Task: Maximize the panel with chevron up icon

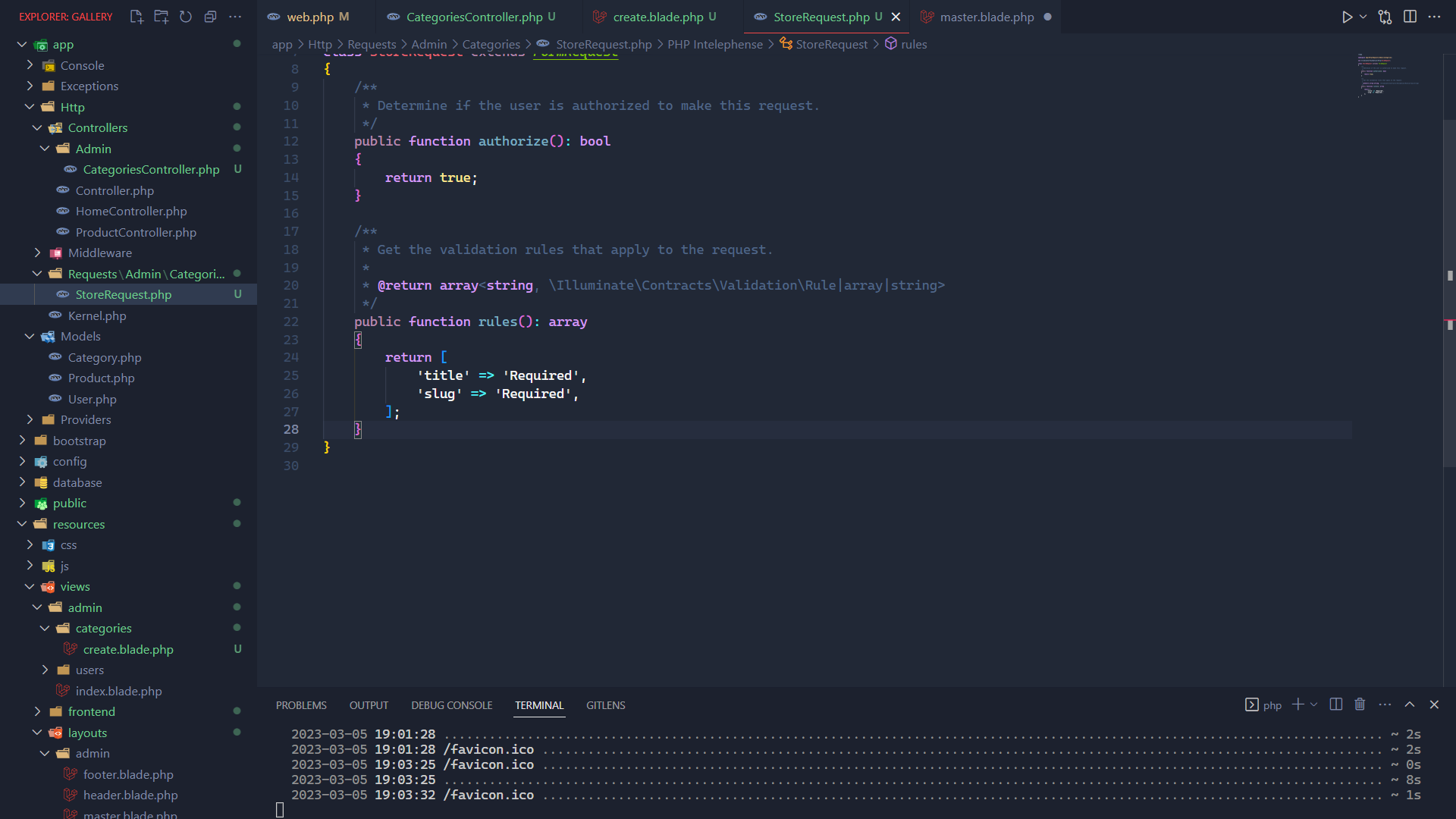Action: tap(1410, 704)
